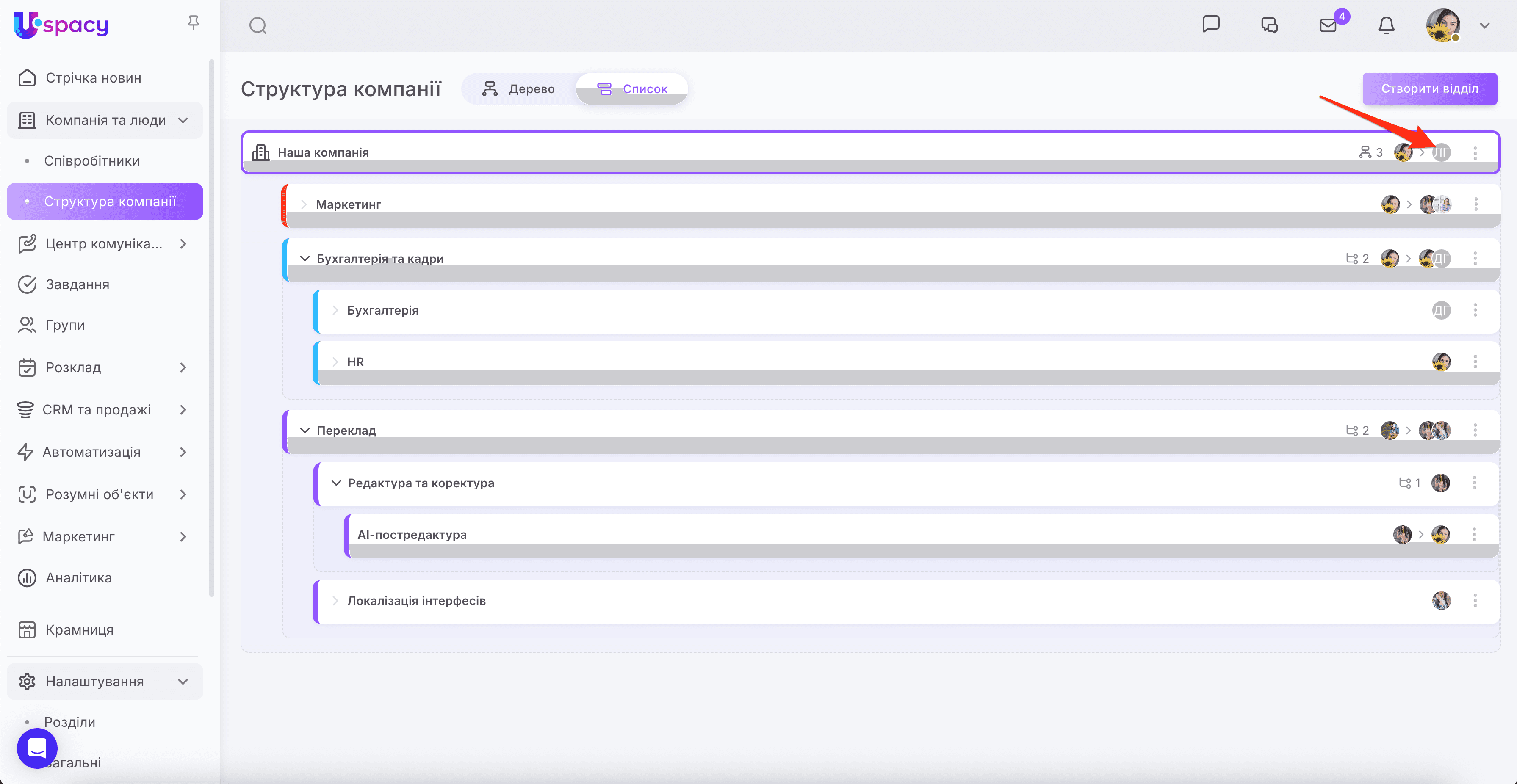Pin the sidebar with pin icon
Image resolution: width=1517 pixels, height=784 pixels.
click(193, 23)
